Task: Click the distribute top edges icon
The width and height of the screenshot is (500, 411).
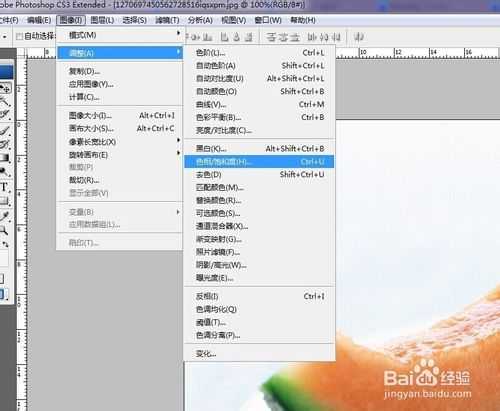Action: tap(271, 37)
